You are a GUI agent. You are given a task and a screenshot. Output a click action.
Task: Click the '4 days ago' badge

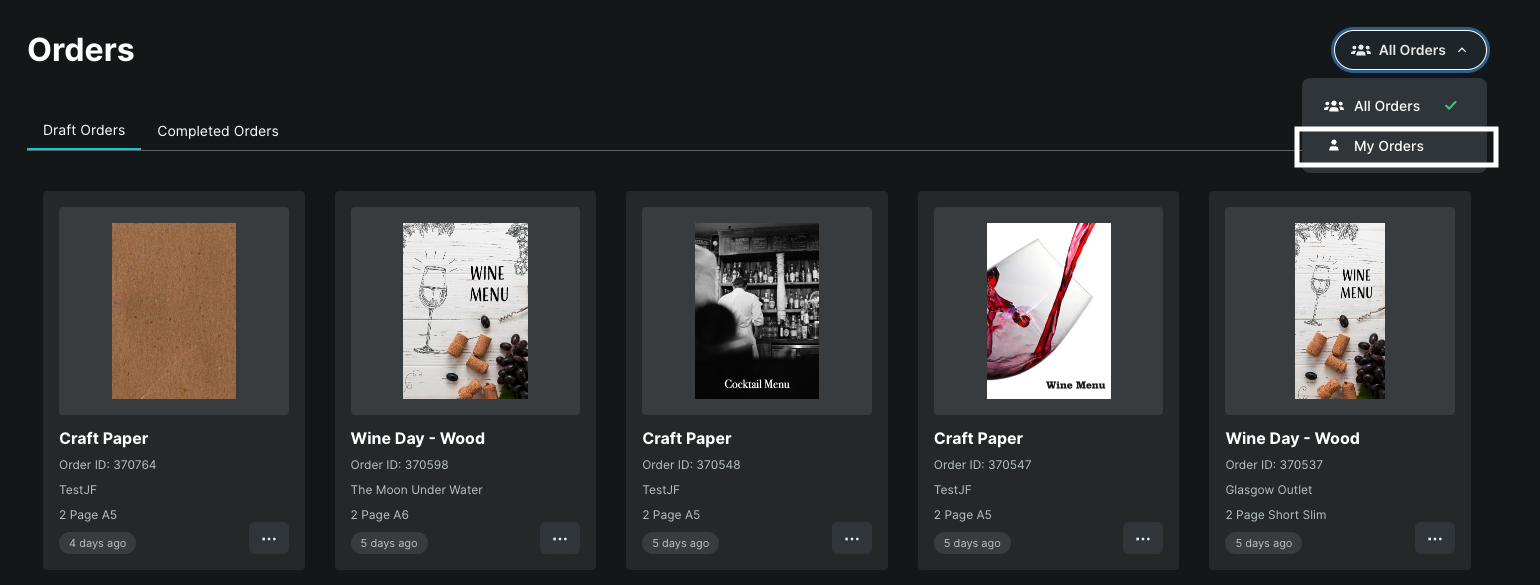pyautogui.click(x=98, y=543)
